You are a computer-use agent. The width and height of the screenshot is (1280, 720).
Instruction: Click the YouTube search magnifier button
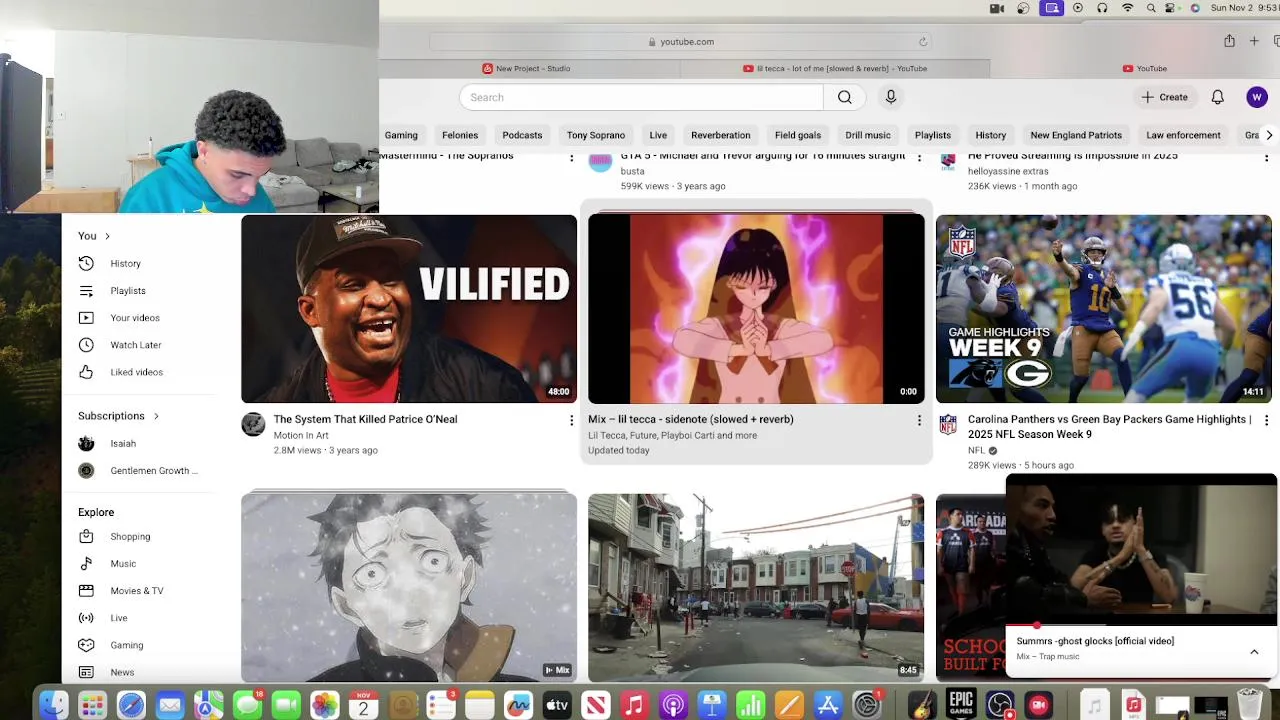click(845, 97)
